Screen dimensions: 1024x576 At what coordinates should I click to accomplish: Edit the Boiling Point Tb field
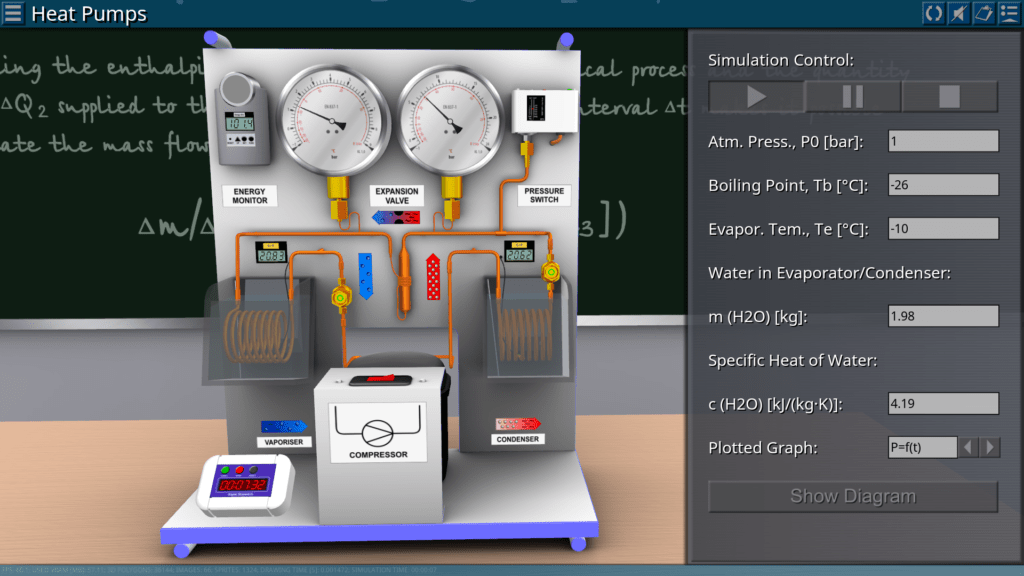click(942, 185)
